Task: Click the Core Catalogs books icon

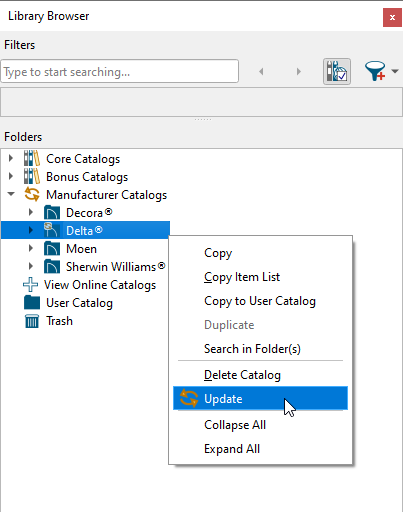Action: tap(32, 158)
